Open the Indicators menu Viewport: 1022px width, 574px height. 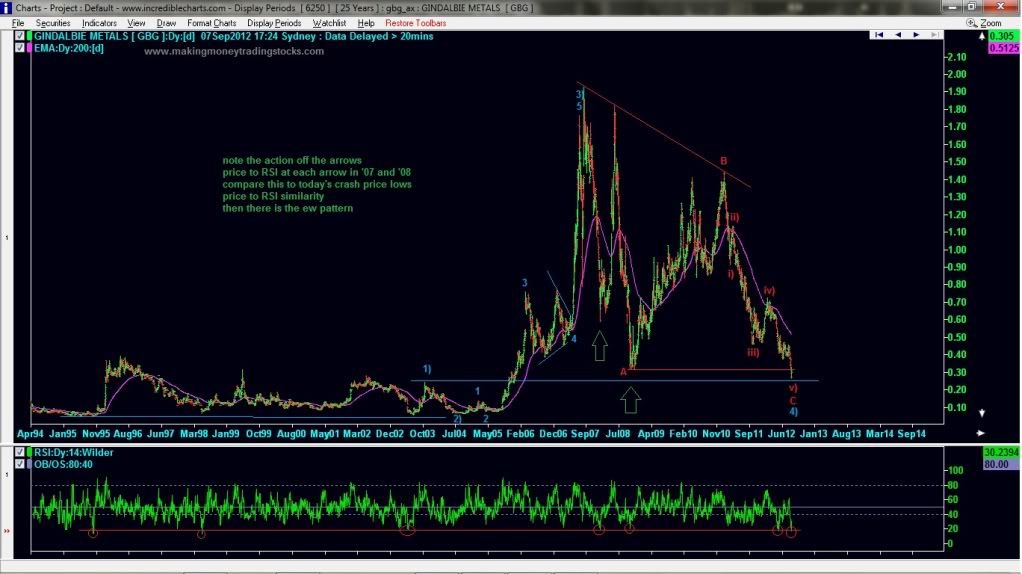99,23
